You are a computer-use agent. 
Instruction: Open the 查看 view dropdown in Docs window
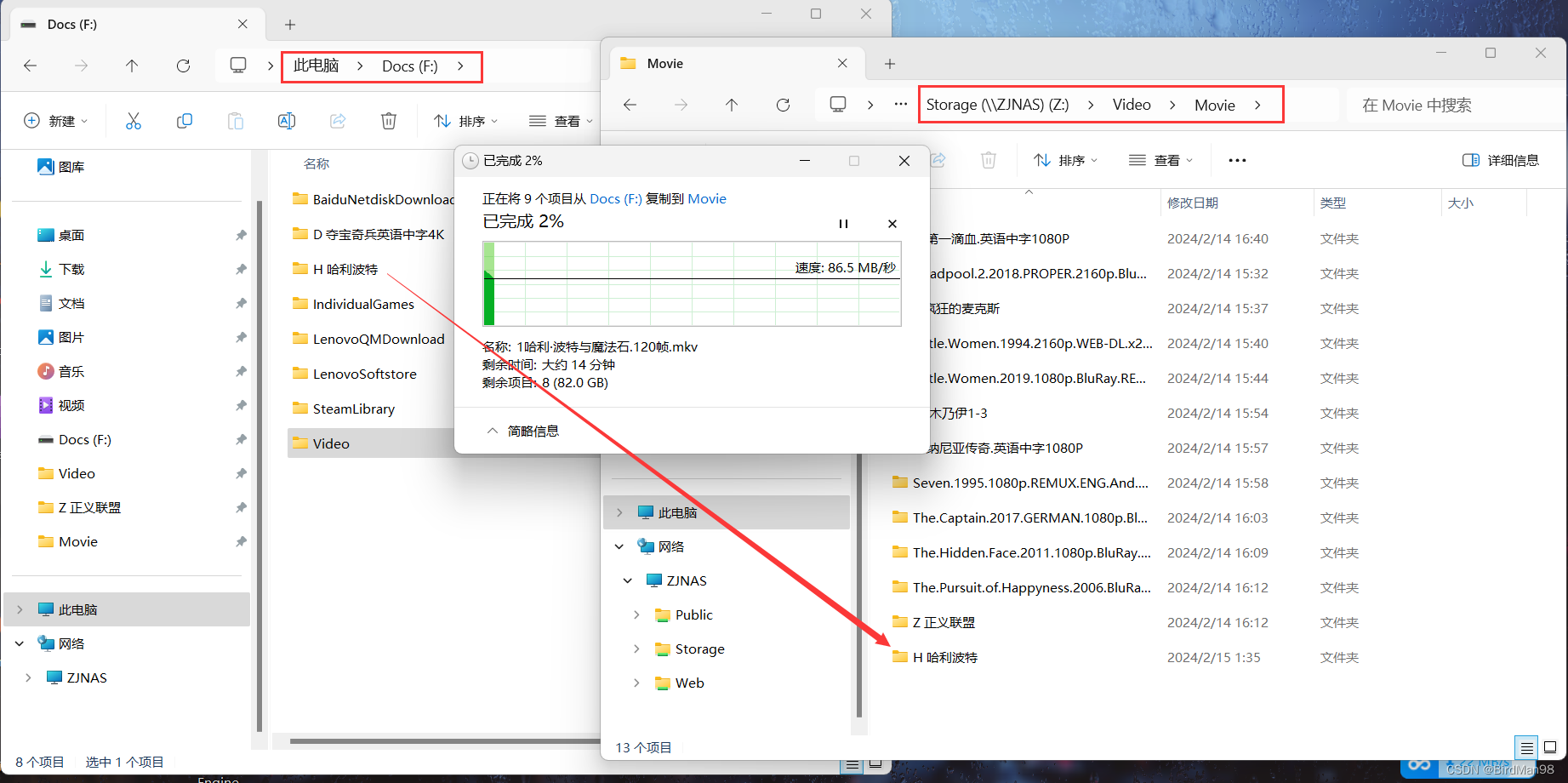[561, 121]
